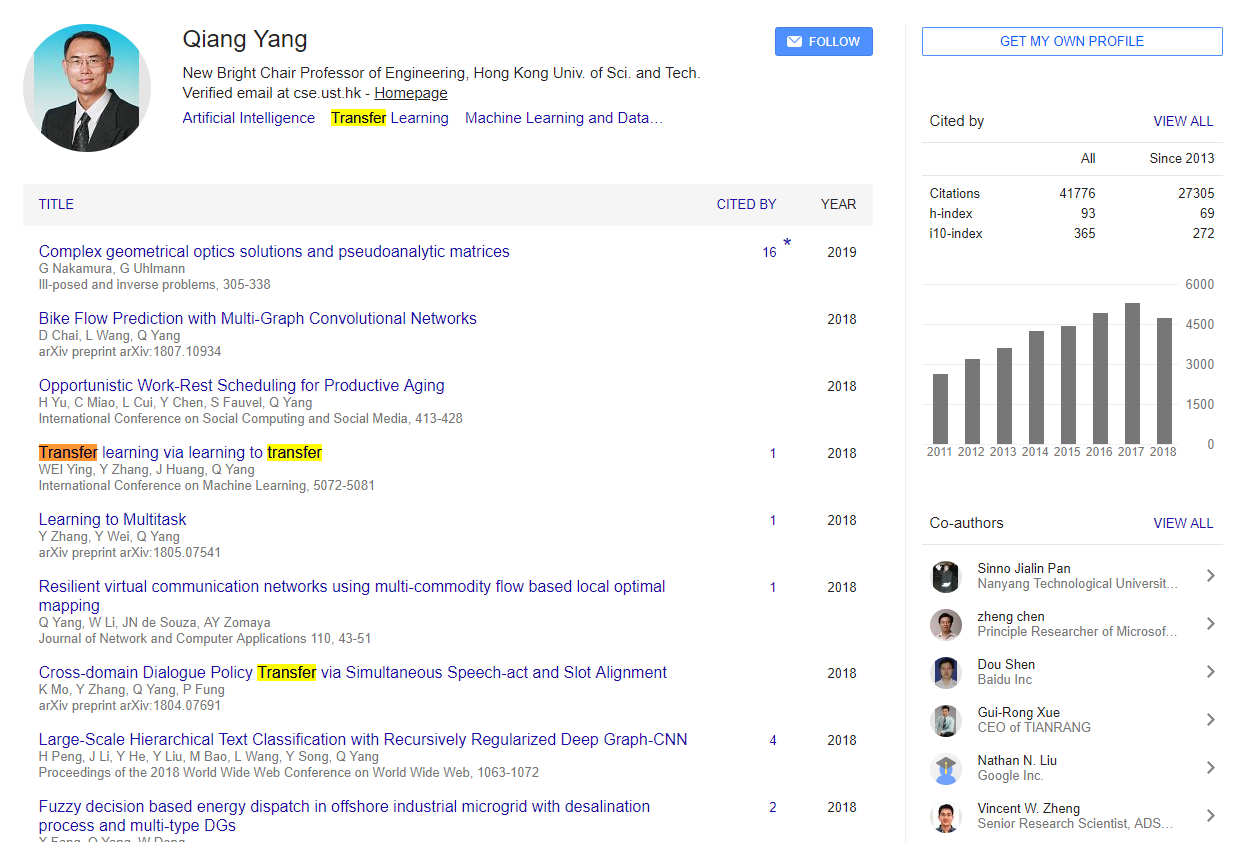Screen dimensions: 1248x842
Task: Sort publications by Title column header
Action: pos(56,204)
